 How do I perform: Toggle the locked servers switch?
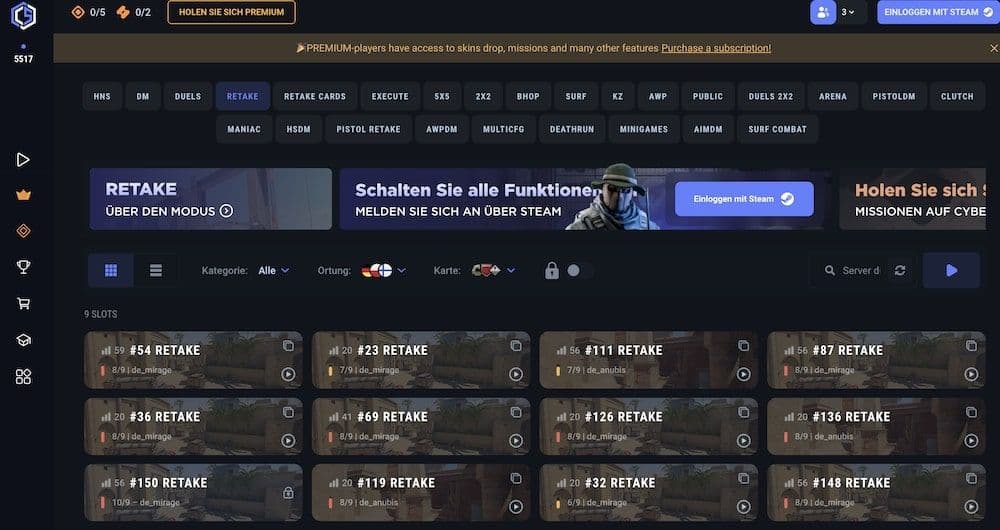[x=578, y=270]
